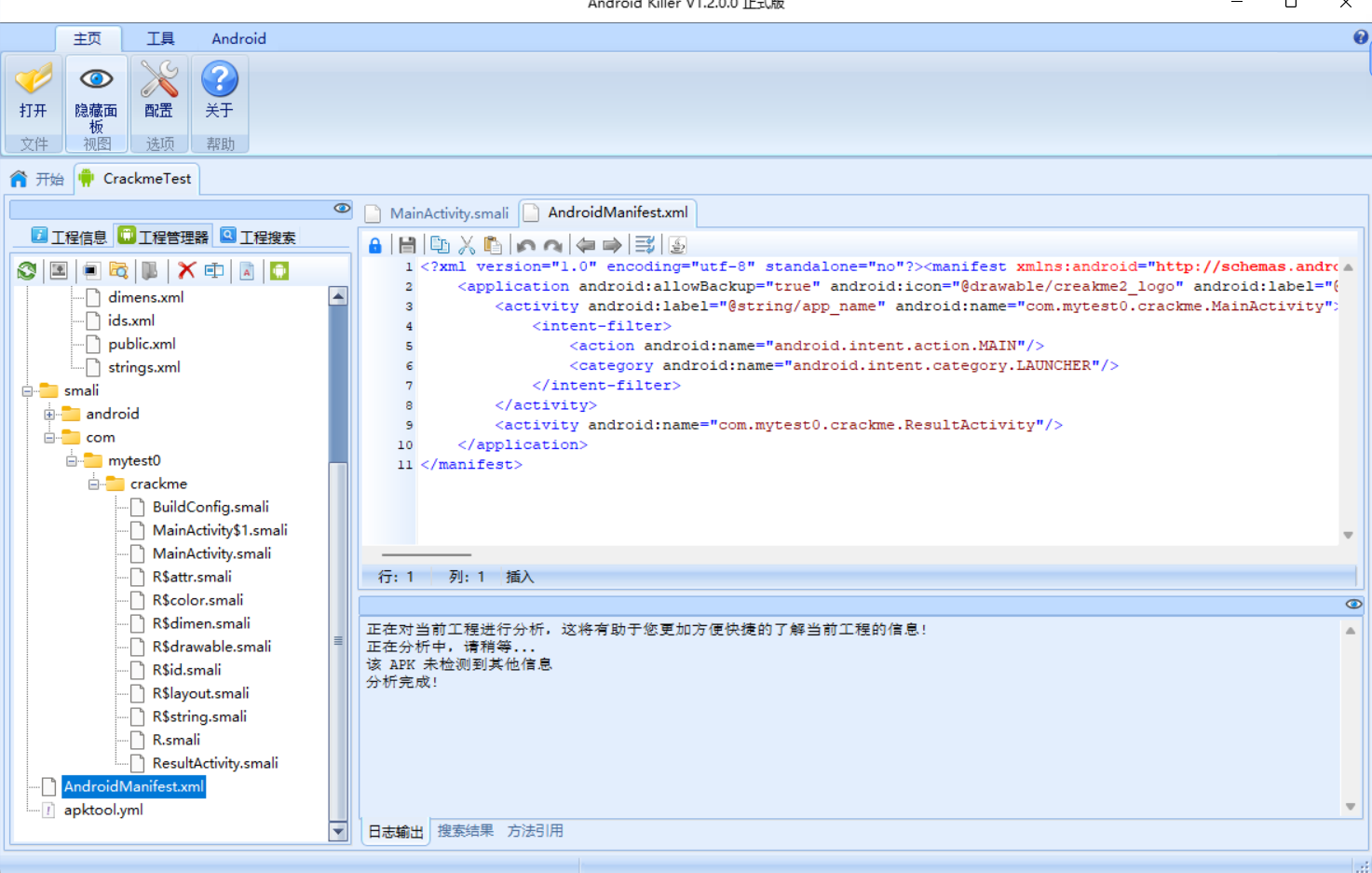Click the navigate forward right arrow icon
Viewport: 1372px width, 873px height.
[612, 245]
